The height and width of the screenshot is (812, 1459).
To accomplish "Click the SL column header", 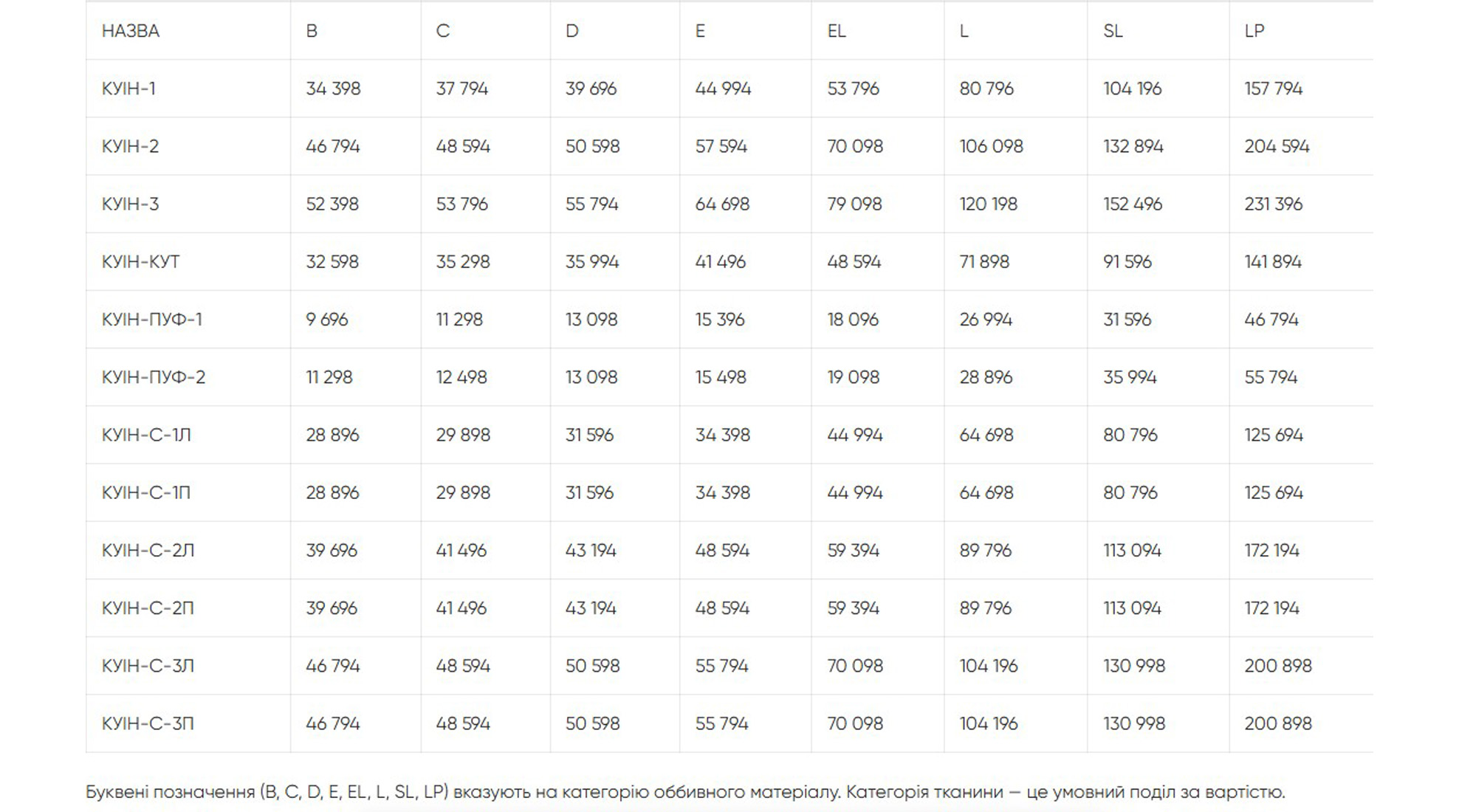I will (1113, 31).
